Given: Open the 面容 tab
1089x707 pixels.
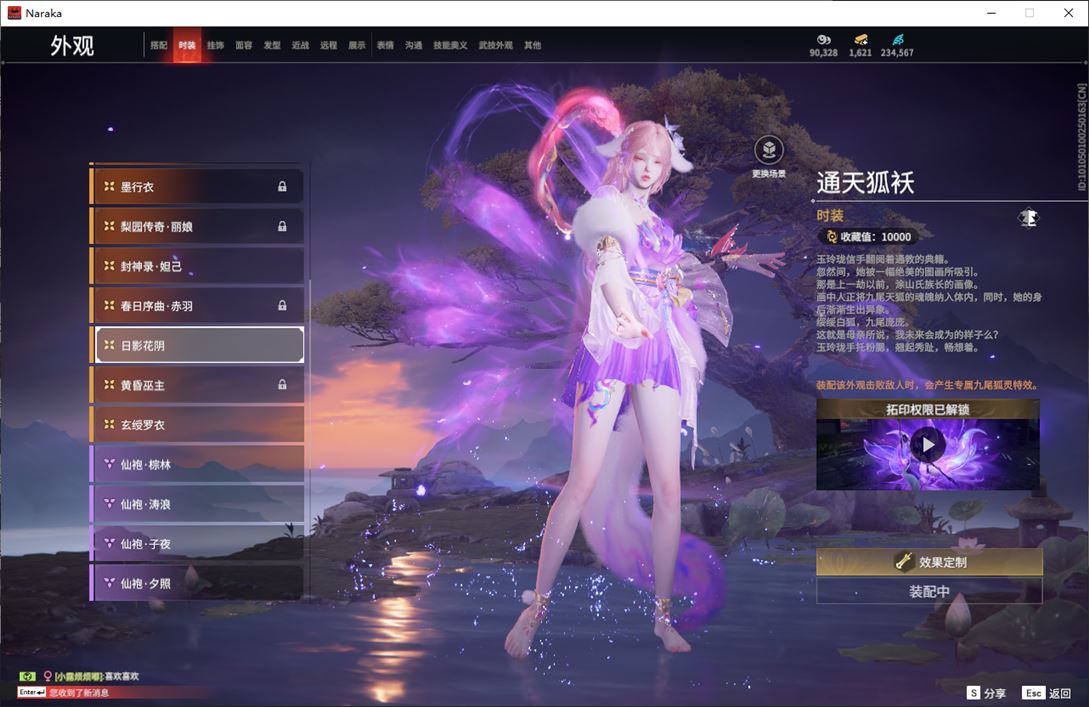Looking at the screenshot, I should [x=244, y=45].
